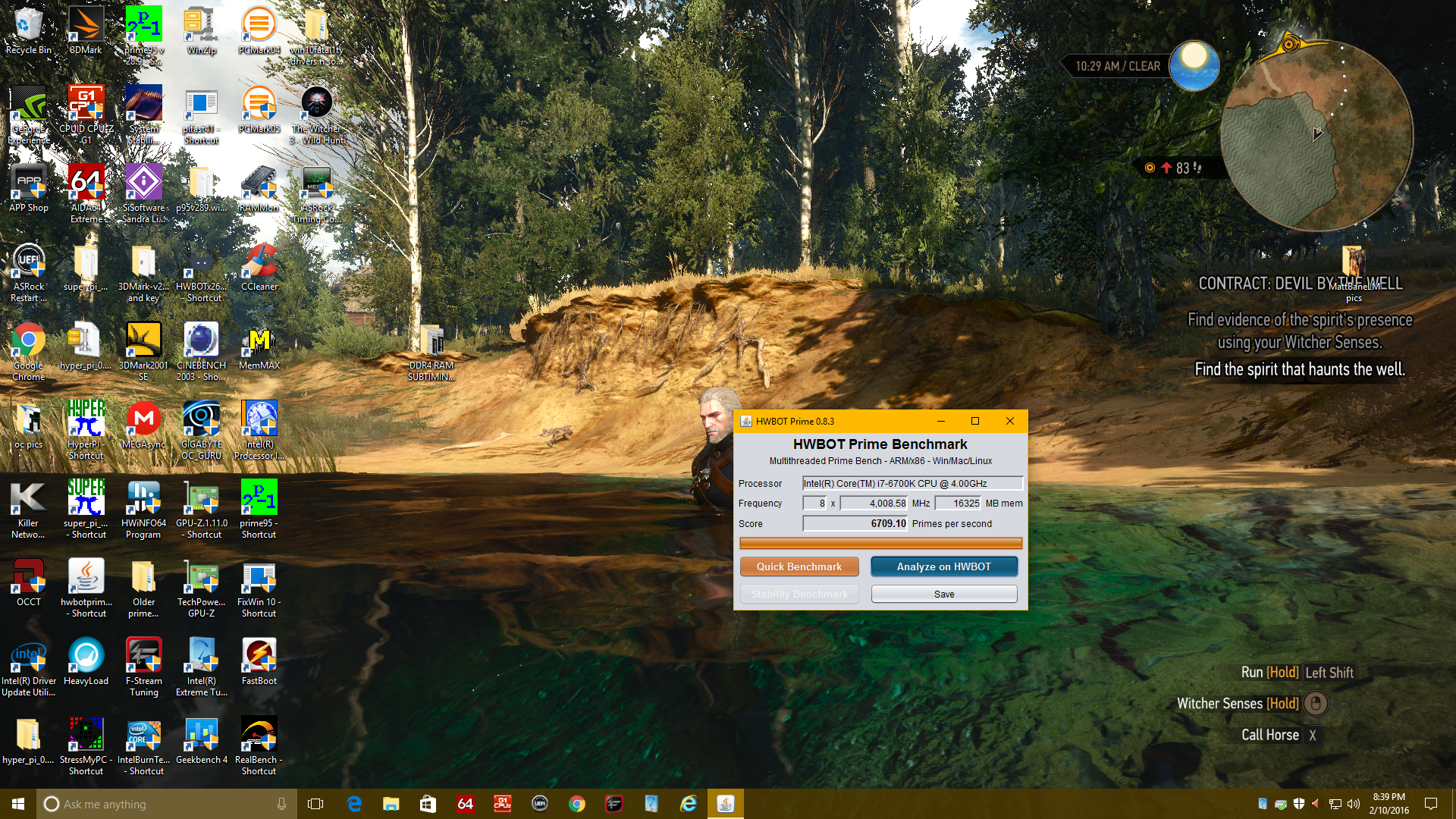Open Killer Network desktop icon
The image size is (1456, 819).
point(29,509)
